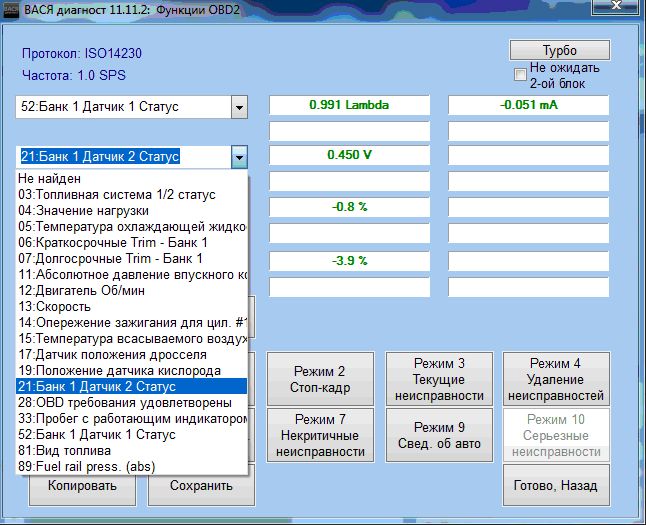Screen dimensions: 646x525
Task: Toggle the 'Не ожидать 2-ой блок' checkbox
Action: pyautogui.click(x=520, y=75)
